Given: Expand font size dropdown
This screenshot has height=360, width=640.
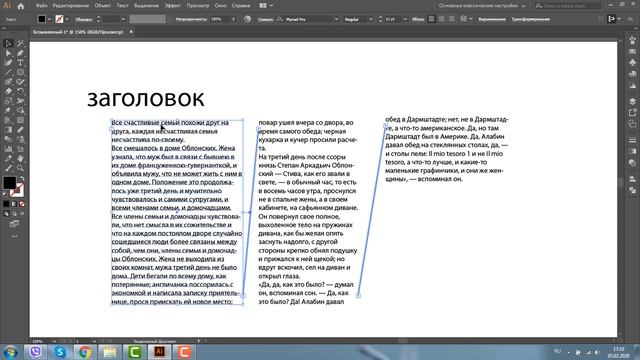Looking at the screenshot, I should pyautogui.click(x=405, y=19).
